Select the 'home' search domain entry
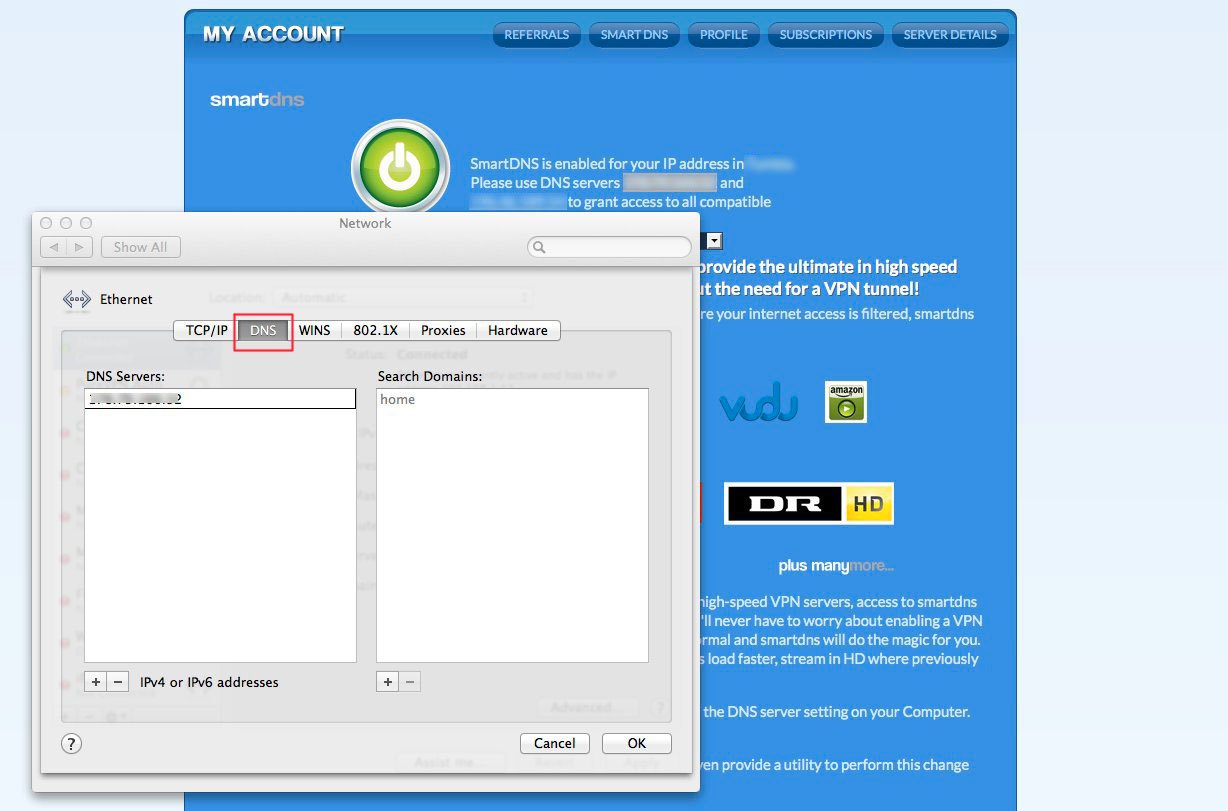The width and height of the screenshot is (1228, 811). click(x=512, y=400)
